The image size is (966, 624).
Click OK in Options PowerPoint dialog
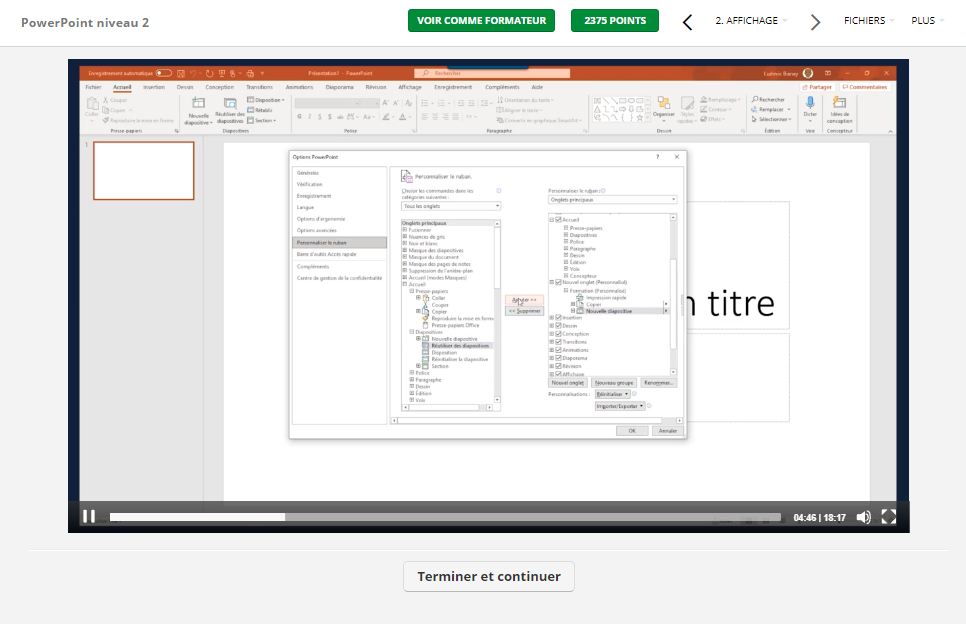pyautogui.click(x=632, y=431)
